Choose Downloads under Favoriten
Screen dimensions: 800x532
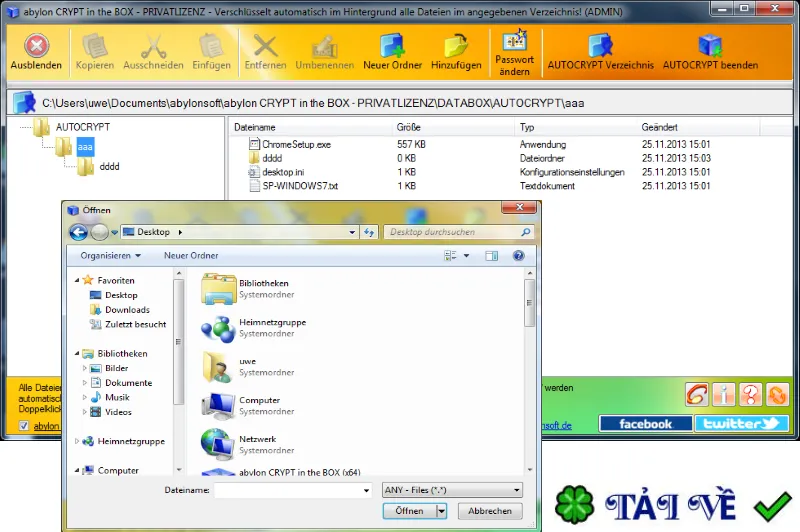tap(127, 310)
